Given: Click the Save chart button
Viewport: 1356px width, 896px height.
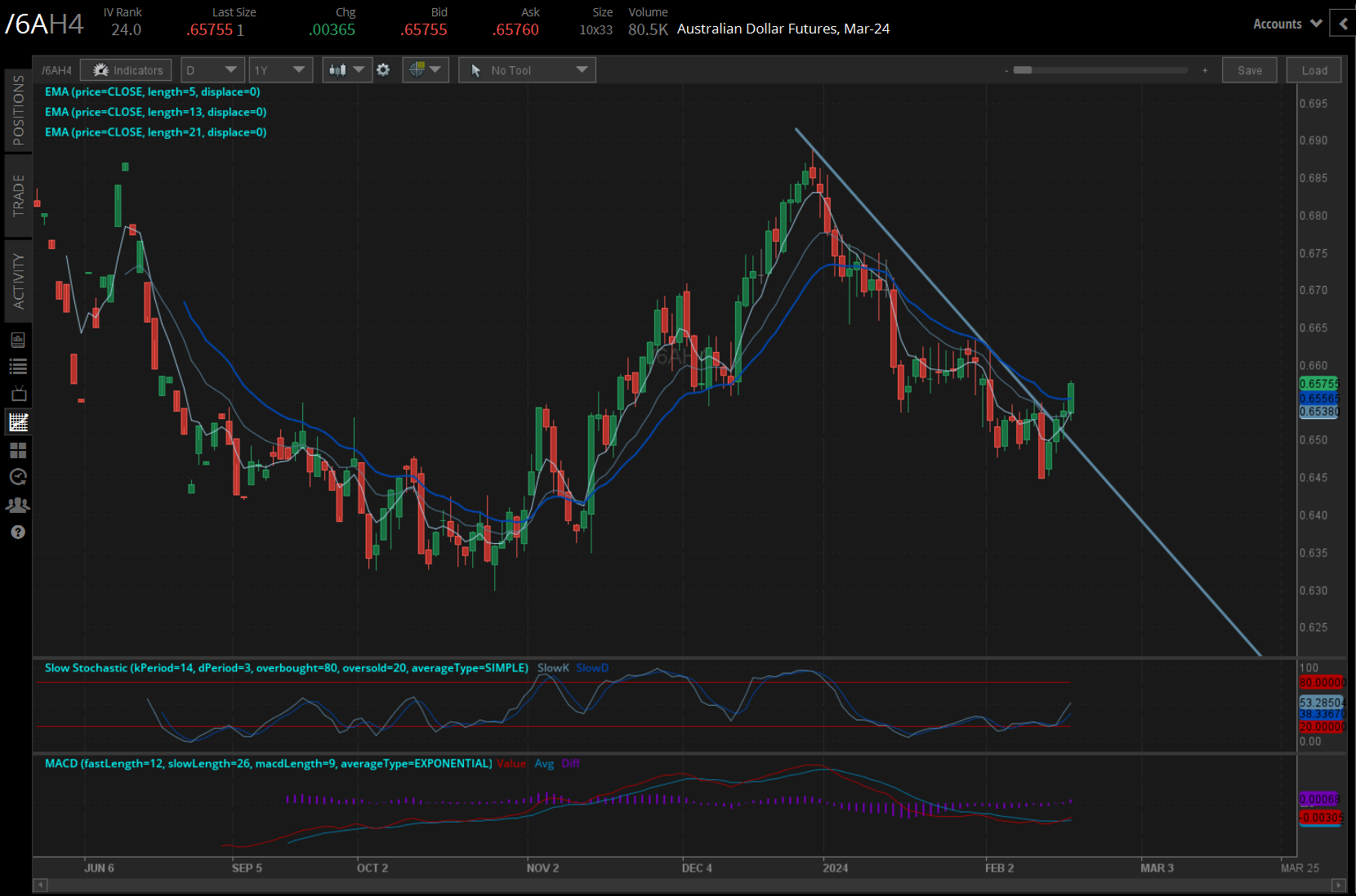Looking at the screenshot, I should click(1249, 70).
